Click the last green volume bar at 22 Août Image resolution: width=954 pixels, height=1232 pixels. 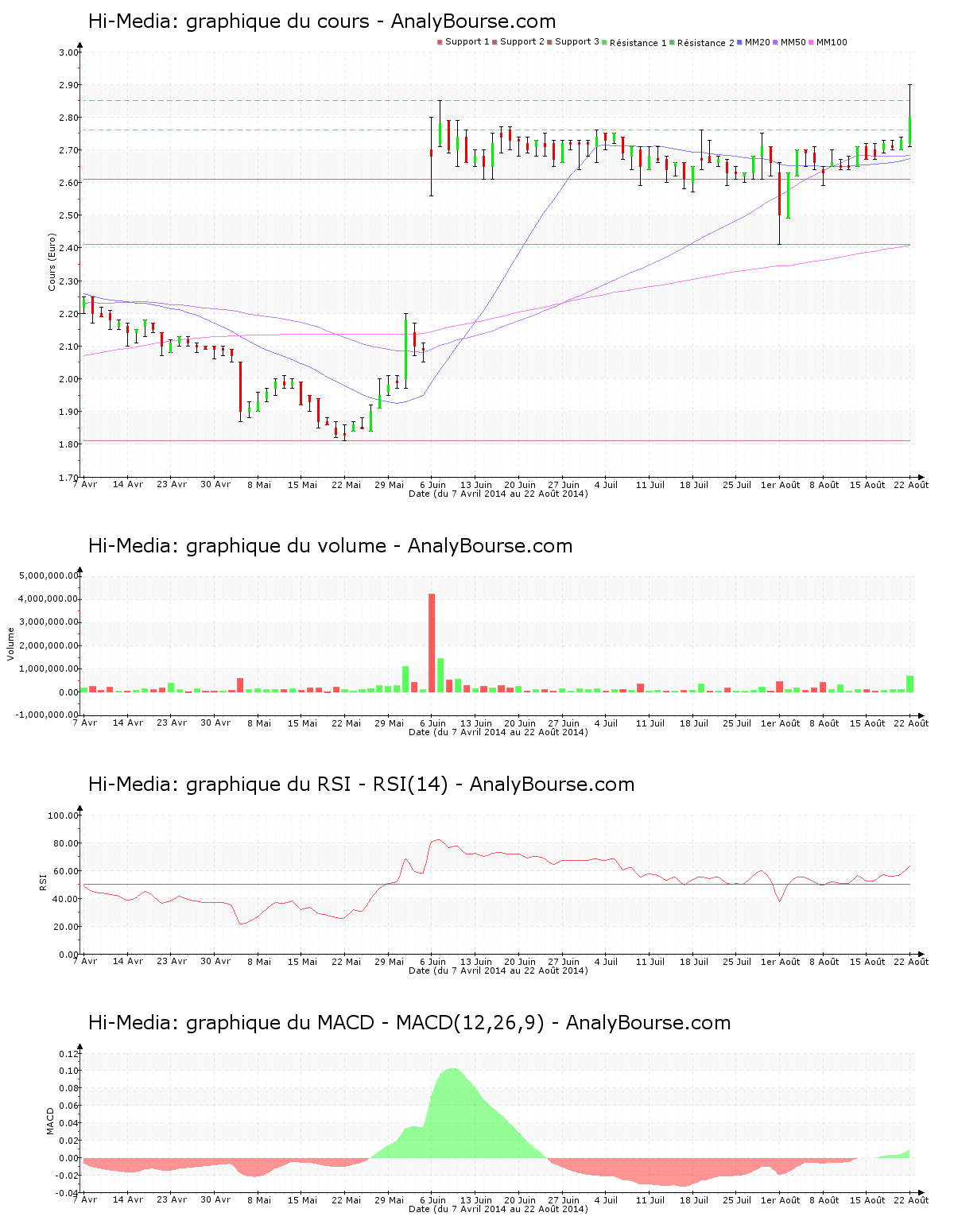coord(910,684)
